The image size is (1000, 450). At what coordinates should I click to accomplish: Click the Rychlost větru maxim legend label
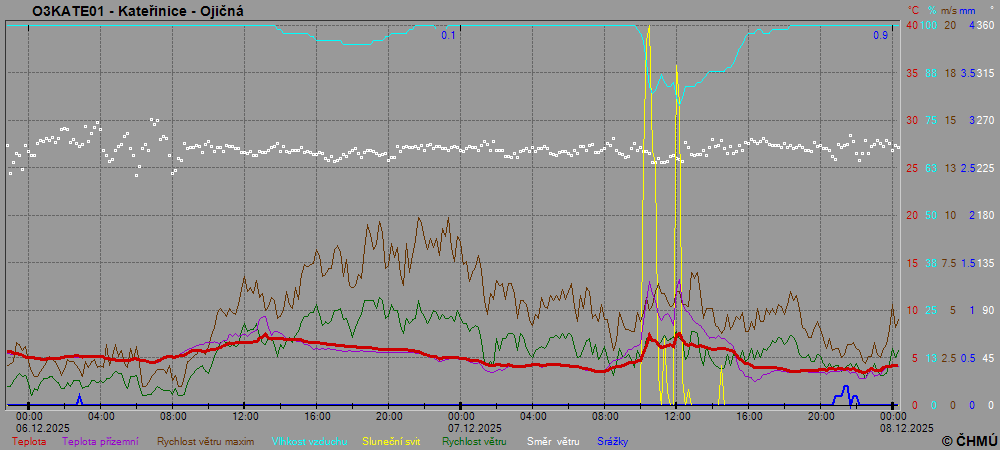tap(206, 441)
